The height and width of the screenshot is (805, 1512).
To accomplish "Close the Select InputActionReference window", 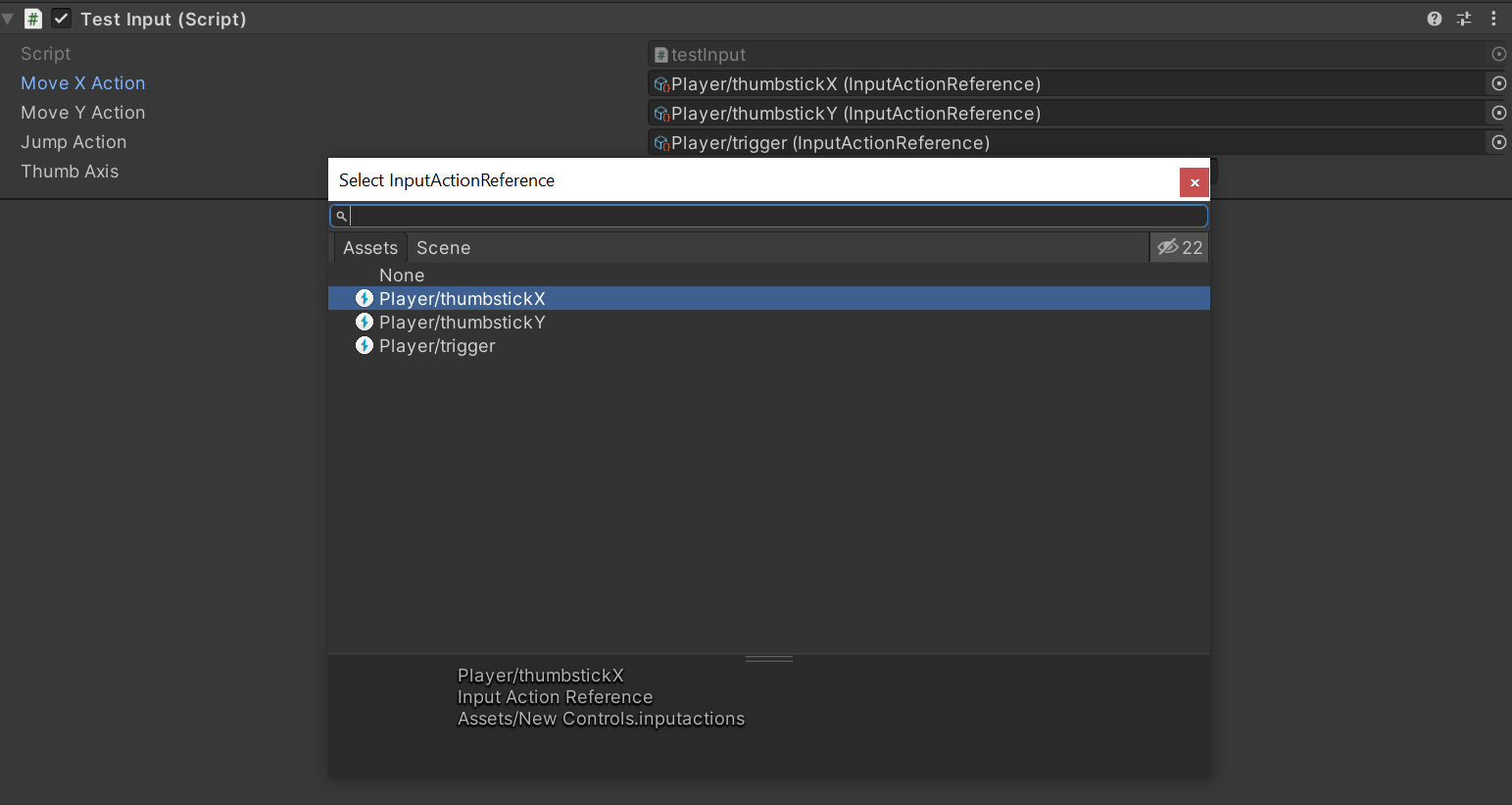I will tap(1194, 182).
